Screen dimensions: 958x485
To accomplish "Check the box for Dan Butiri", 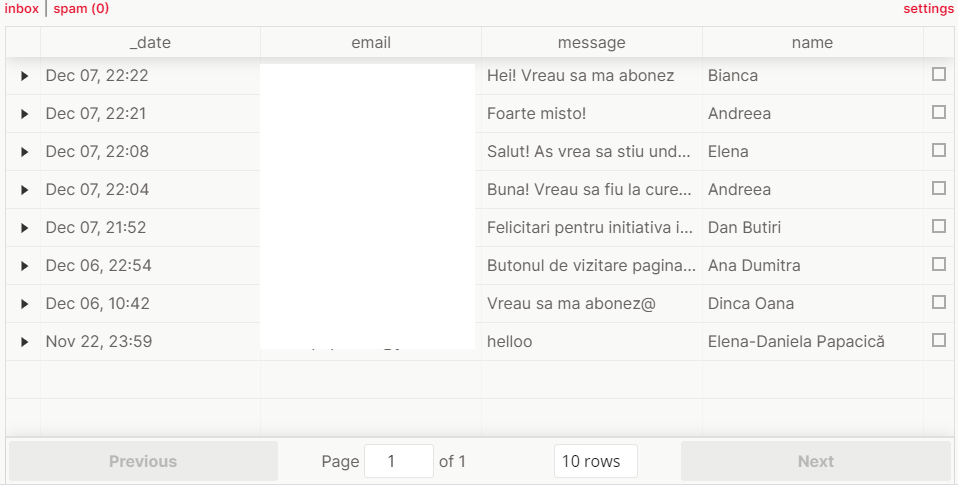I will coord(938,226).
